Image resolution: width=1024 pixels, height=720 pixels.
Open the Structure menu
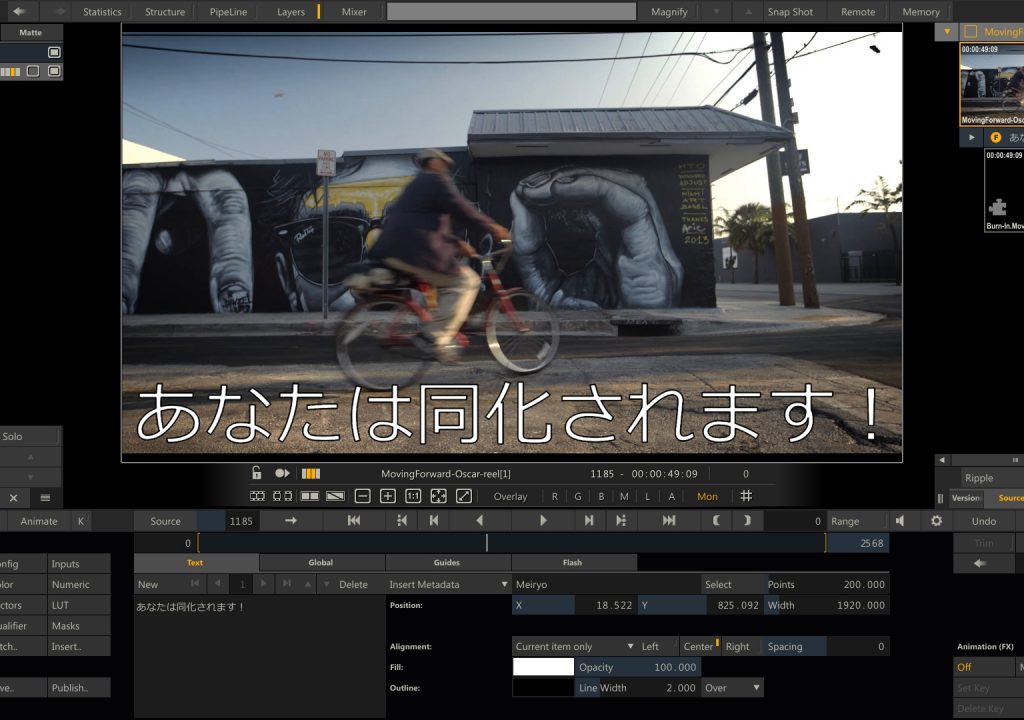click(165, 12)
